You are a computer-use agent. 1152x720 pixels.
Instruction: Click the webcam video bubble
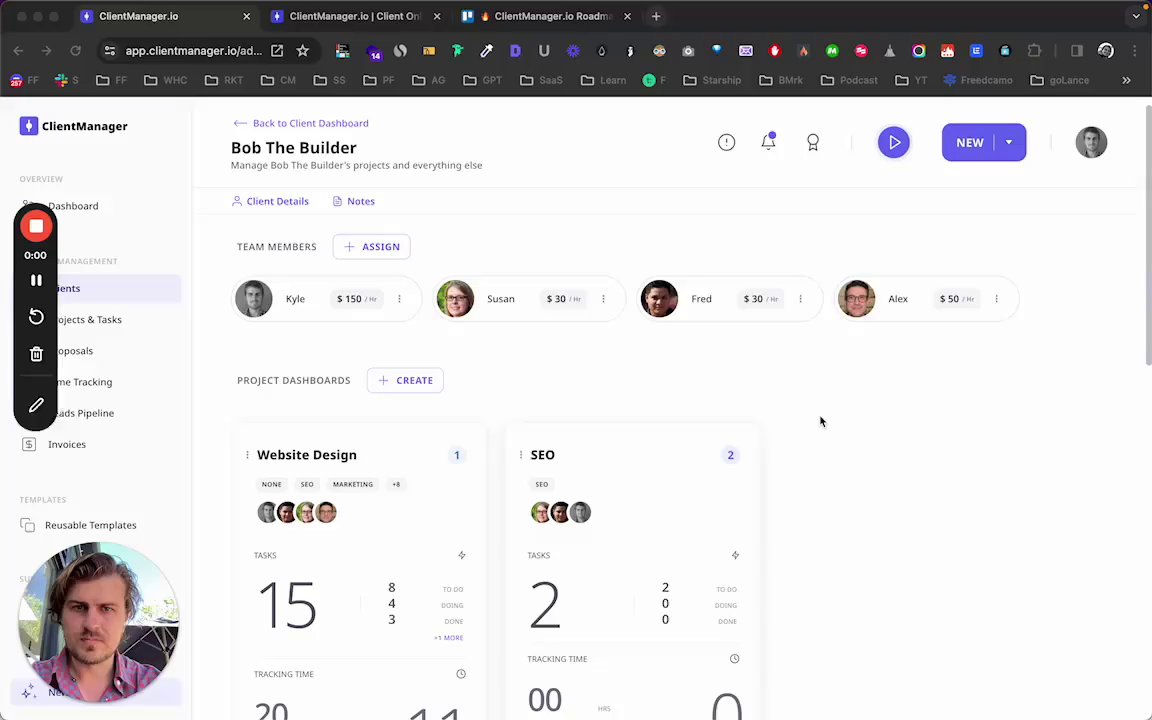click(98, 623)
